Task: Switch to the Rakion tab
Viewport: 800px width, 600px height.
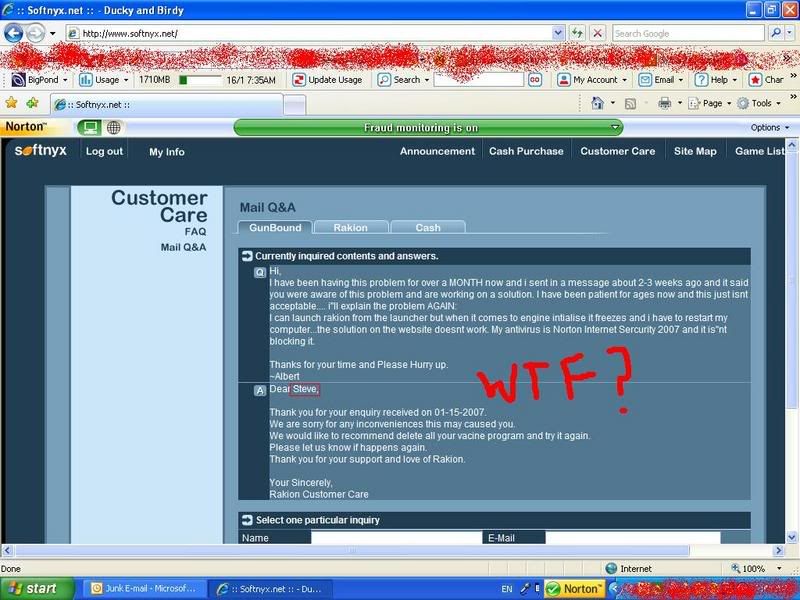Action: tap(350, 227)
